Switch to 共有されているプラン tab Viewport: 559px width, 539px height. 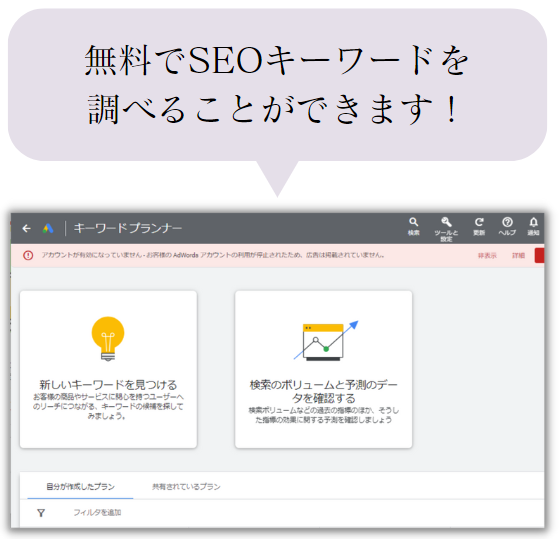pyautogui.click(x=186, y=487)
